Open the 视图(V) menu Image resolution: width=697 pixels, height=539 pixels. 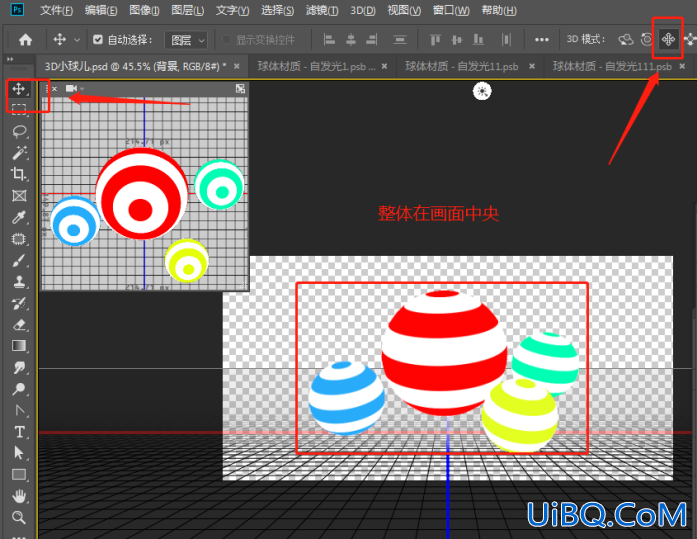point(404,10)
